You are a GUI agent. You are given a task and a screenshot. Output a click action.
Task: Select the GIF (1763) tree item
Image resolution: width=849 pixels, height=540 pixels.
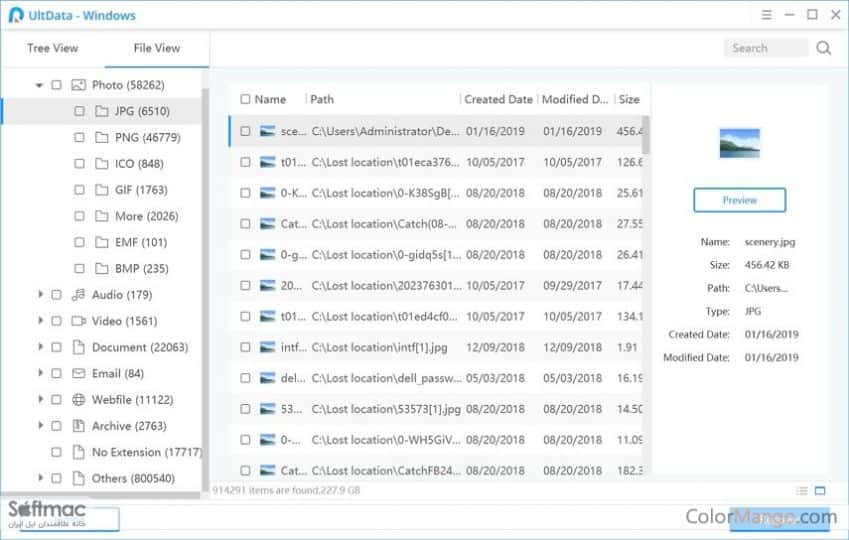pos(141,190)
